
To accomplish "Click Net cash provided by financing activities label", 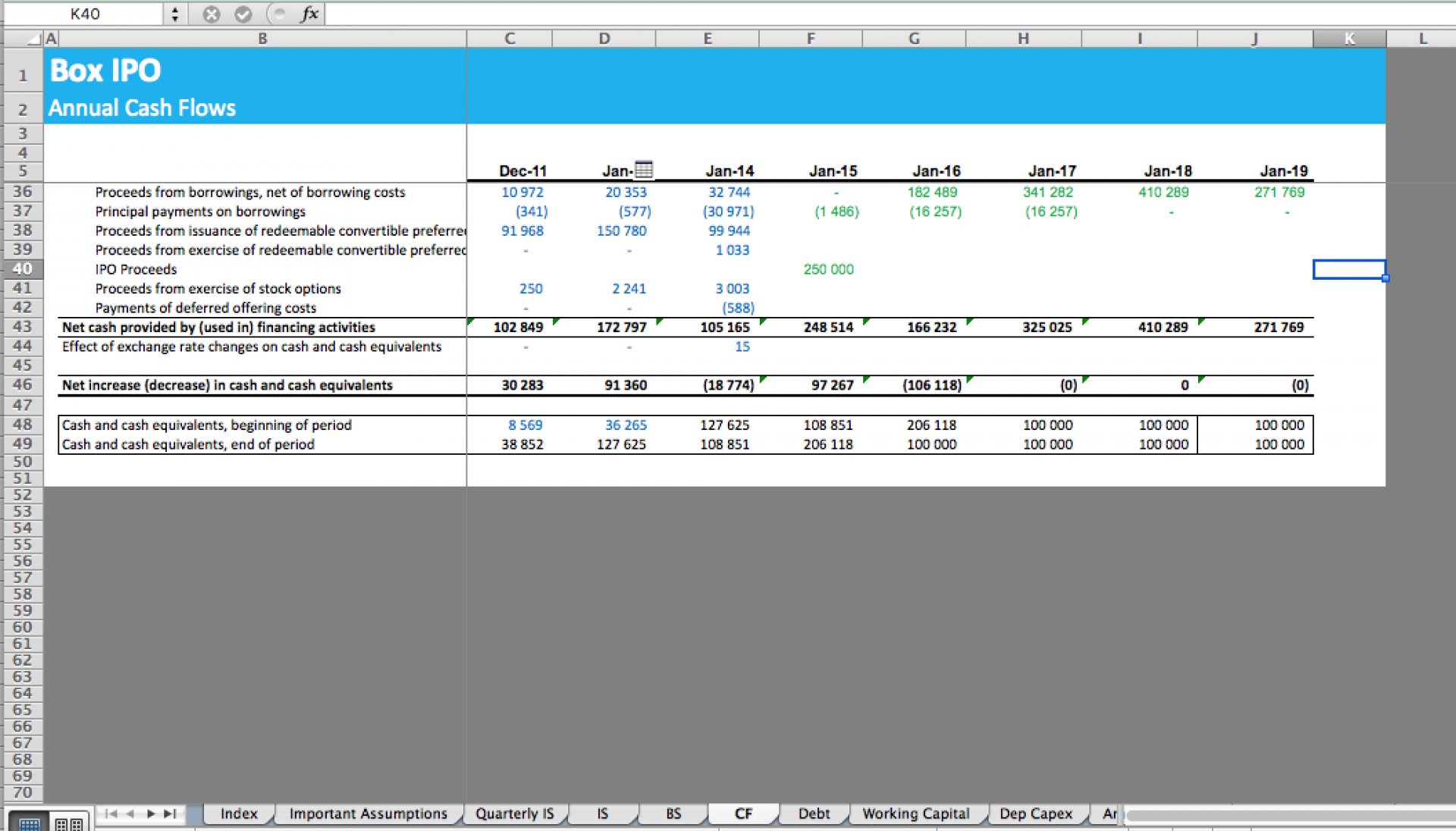I will 218,328.
